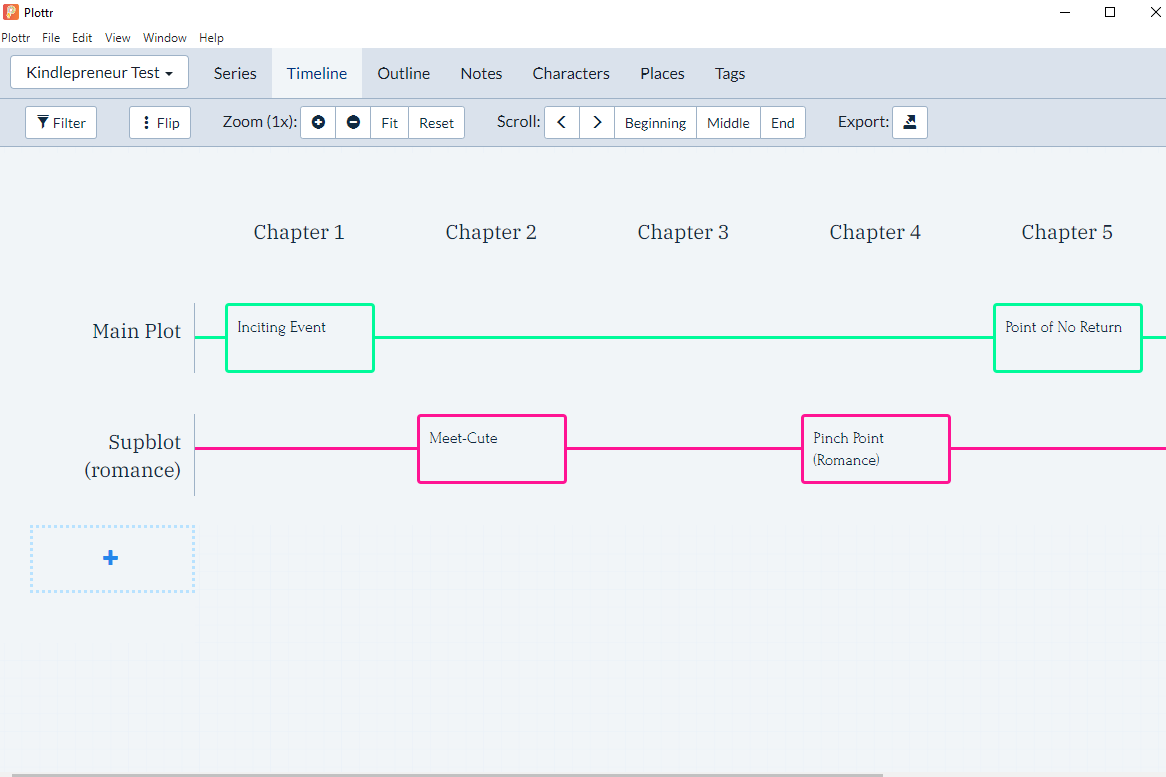This screenshot has height=777, width=1166.
Task: Zoom in on the timeline
Action: click(318, 122)
